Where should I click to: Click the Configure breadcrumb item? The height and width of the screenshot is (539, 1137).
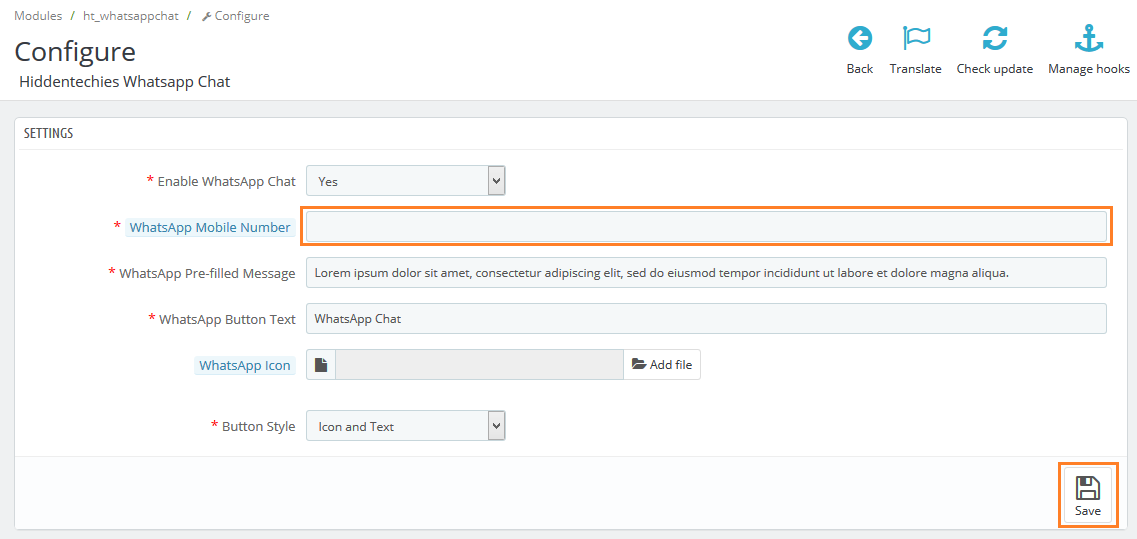(236, 15)
